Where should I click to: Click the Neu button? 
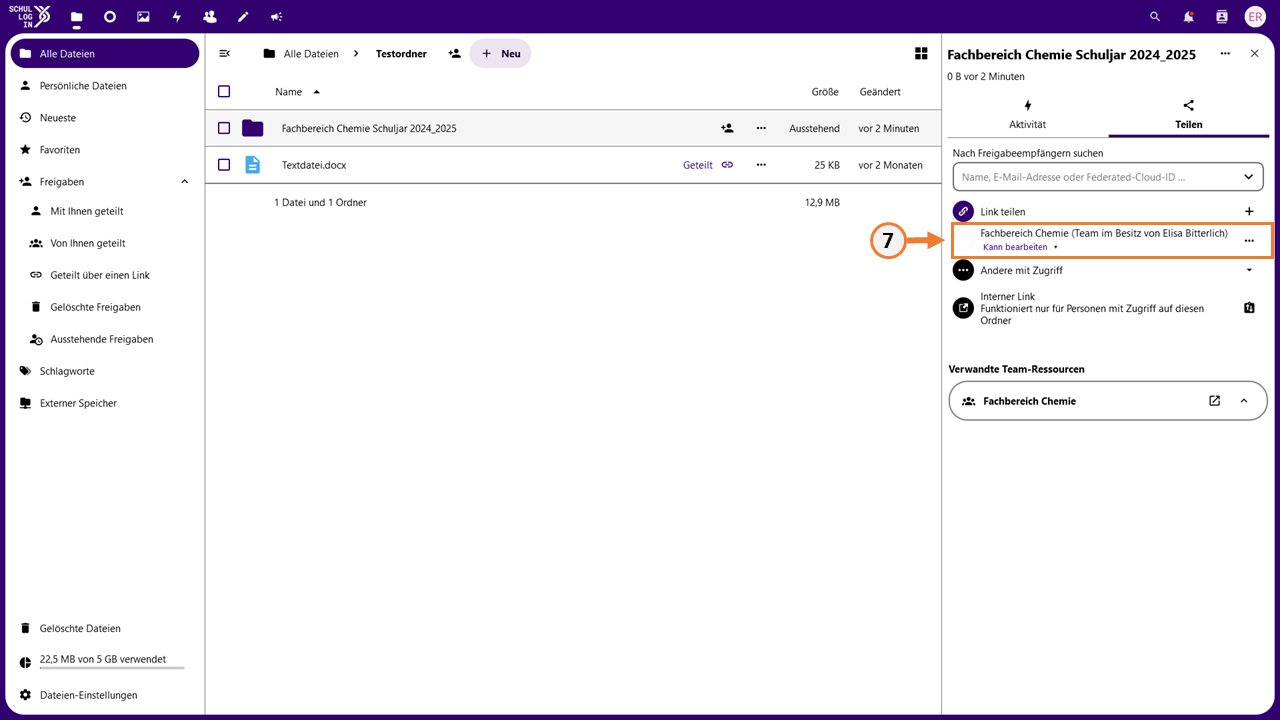point(501,54)
